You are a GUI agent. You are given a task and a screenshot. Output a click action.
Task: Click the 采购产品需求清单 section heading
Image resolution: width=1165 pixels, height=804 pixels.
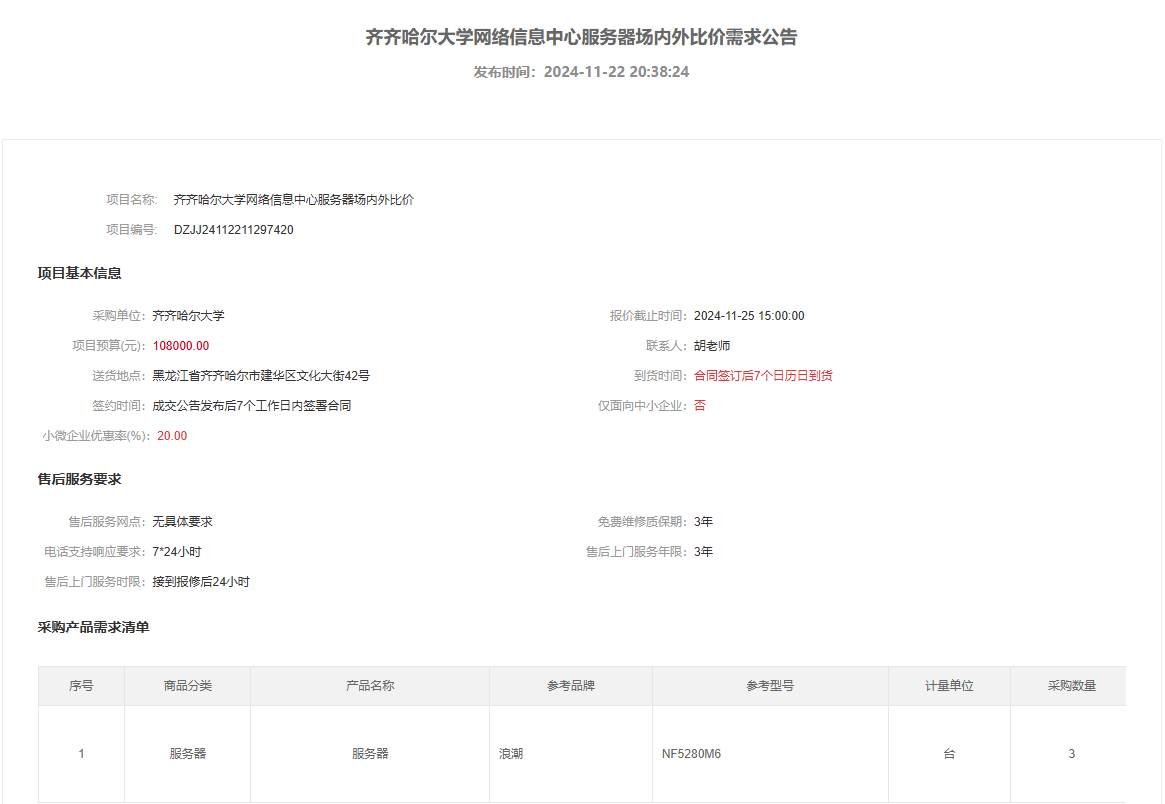(94, 628)
